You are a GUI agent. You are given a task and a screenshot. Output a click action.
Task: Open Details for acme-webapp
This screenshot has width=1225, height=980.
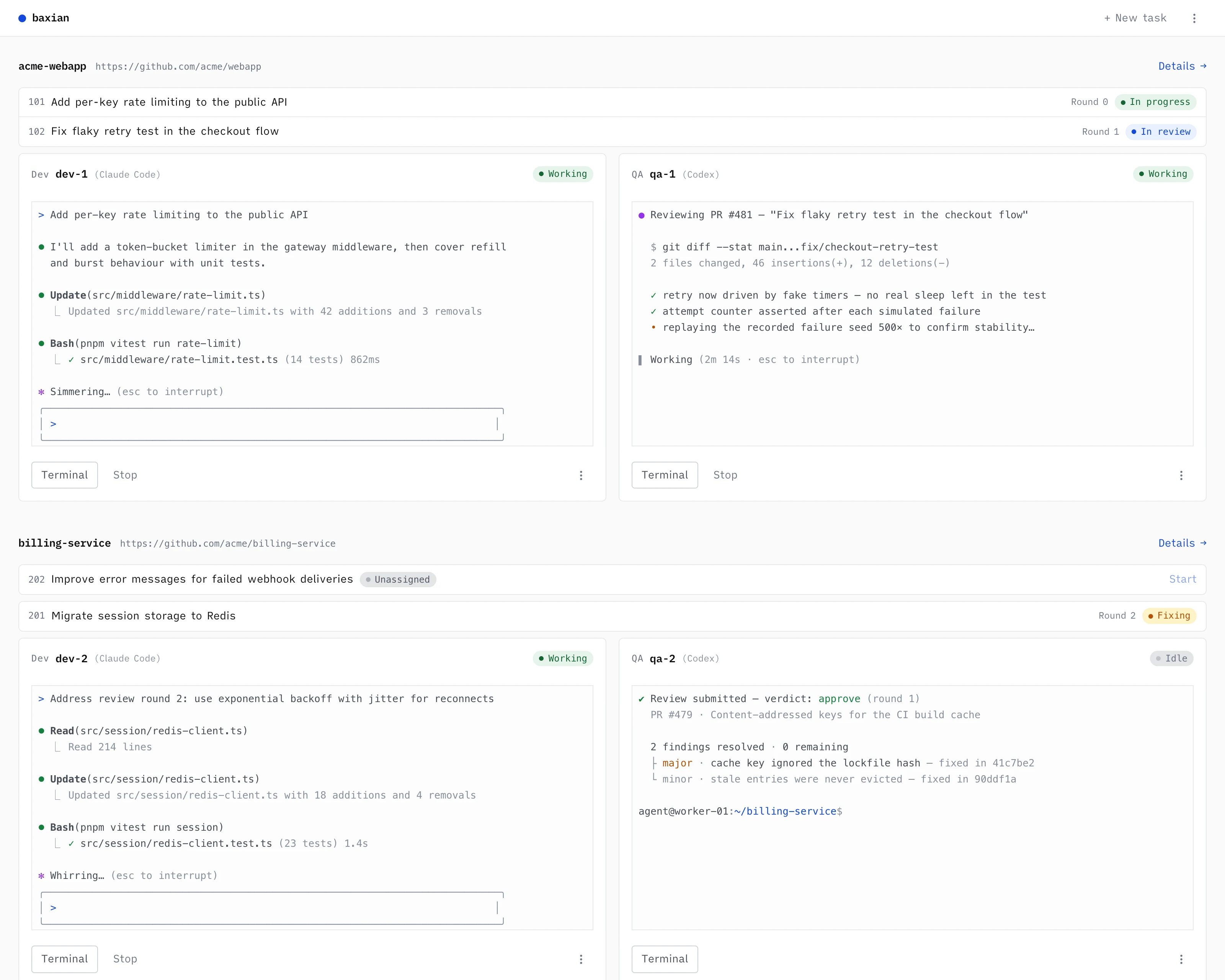click(1182, 66)
